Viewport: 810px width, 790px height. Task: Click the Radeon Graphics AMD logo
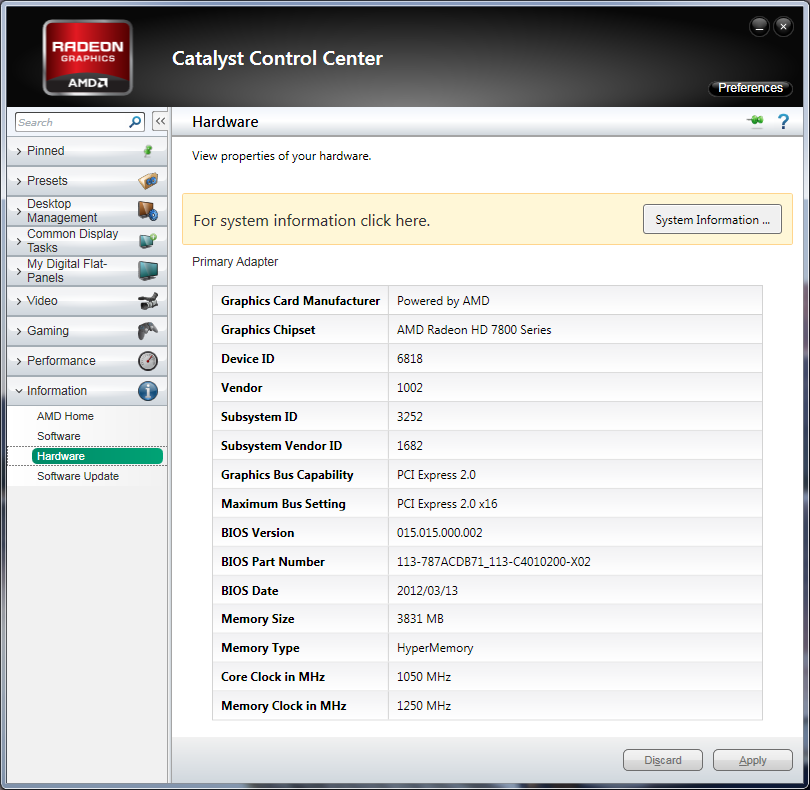87,57
